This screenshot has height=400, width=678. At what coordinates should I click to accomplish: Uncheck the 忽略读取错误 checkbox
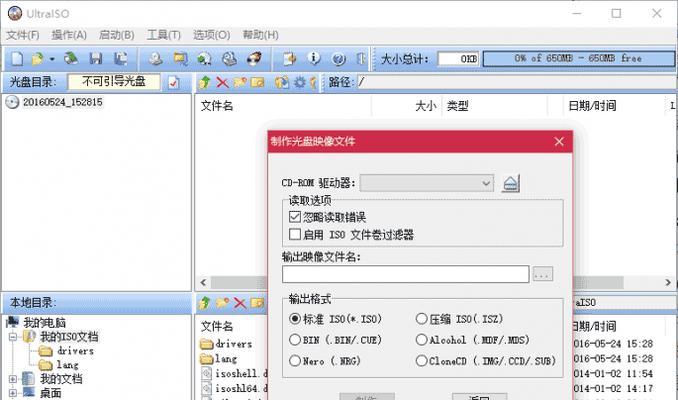[295, 217]
